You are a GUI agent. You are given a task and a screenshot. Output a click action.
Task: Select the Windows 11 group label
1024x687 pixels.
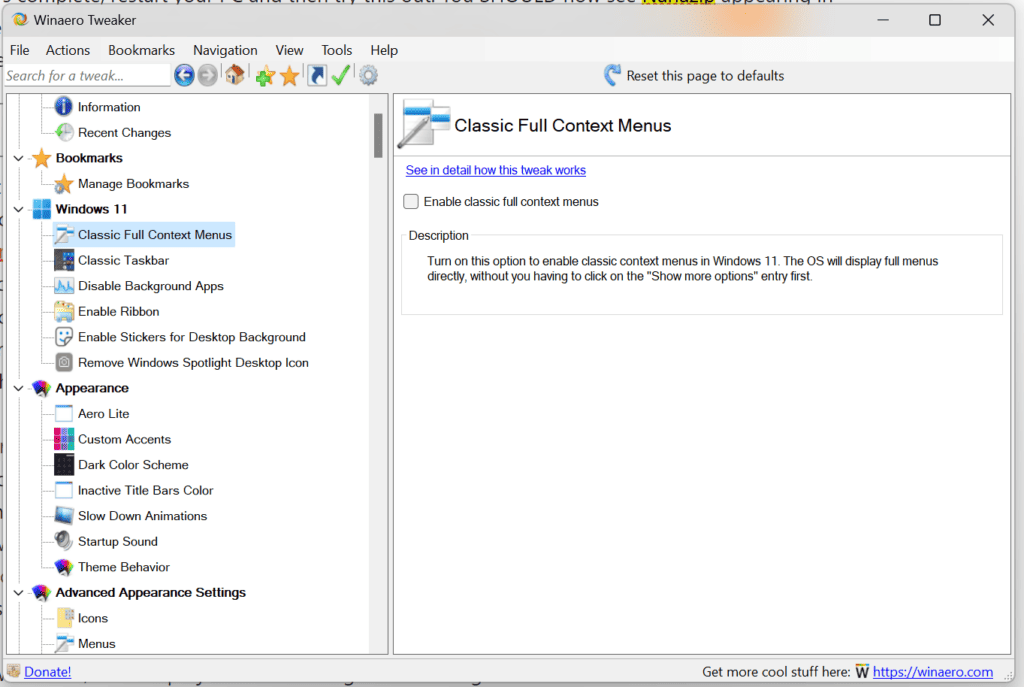click(x=91, y=209)
